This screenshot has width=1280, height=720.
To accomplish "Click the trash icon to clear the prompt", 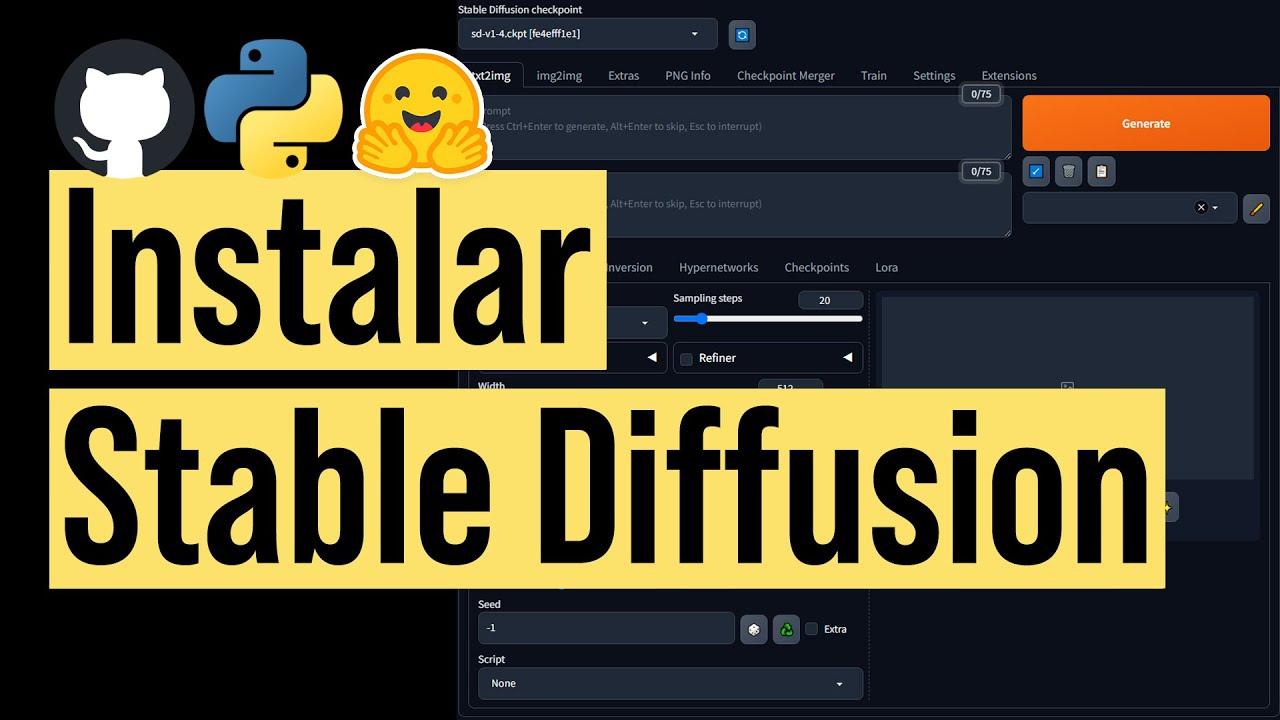I will [x=1068, y=171].
